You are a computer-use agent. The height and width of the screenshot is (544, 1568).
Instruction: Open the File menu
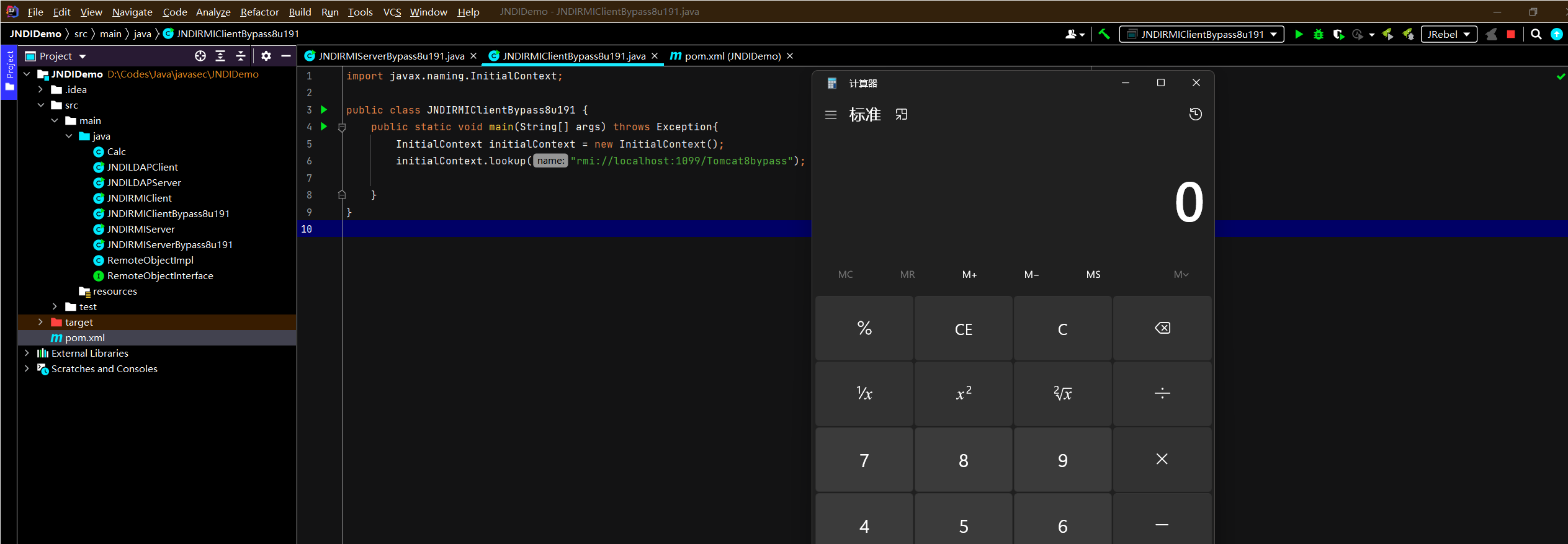click(x=35, y=12)
